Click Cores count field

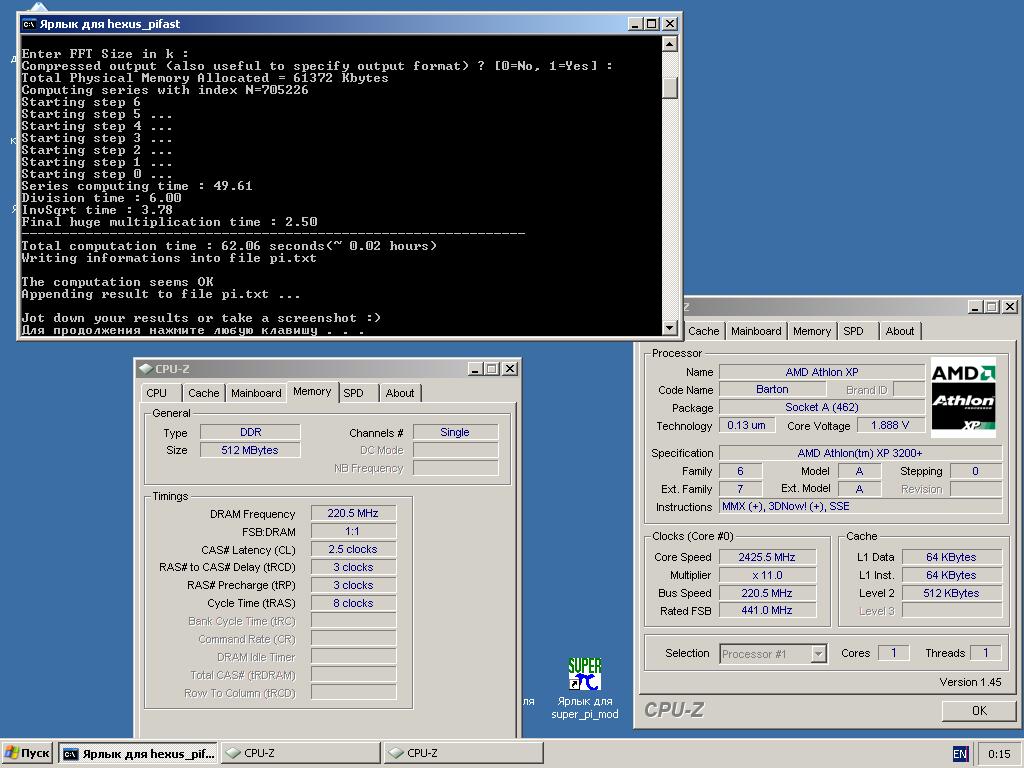(x=893, y=653)
